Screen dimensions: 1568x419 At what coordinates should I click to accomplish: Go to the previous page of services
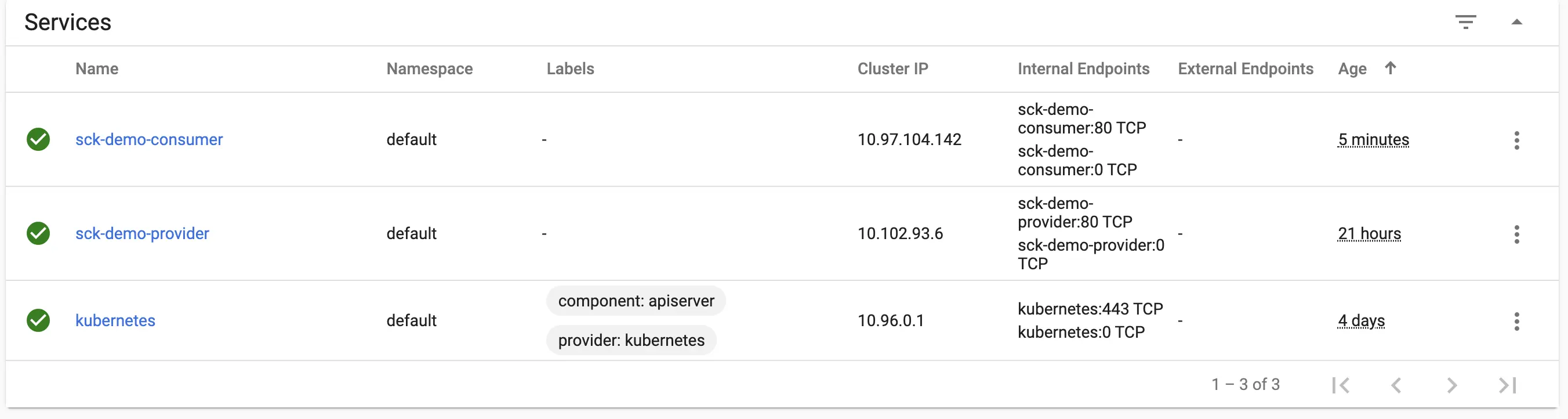coord(1396,385)
